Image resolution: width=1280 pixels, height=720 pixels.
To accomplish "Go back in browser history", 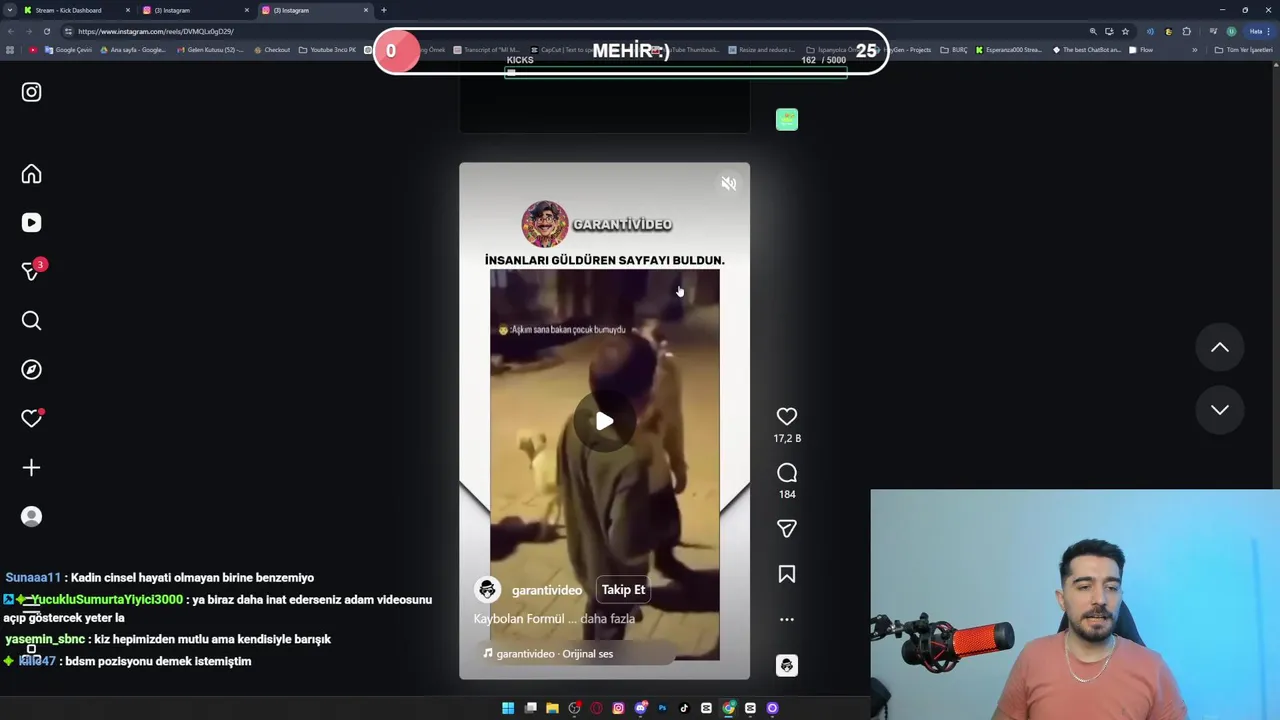I will click(x=9, y=31).
